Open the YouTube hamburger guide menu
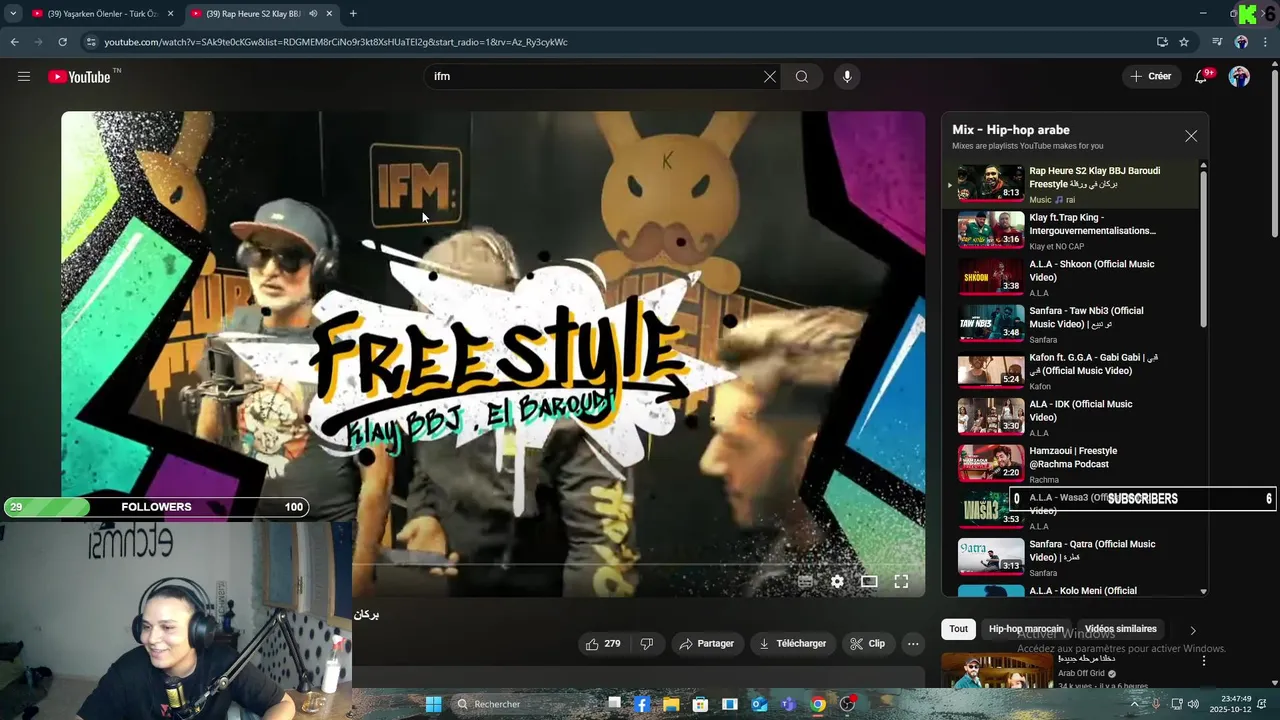The width and height of the screenshot is (1280, 720). tap(24, 76)
